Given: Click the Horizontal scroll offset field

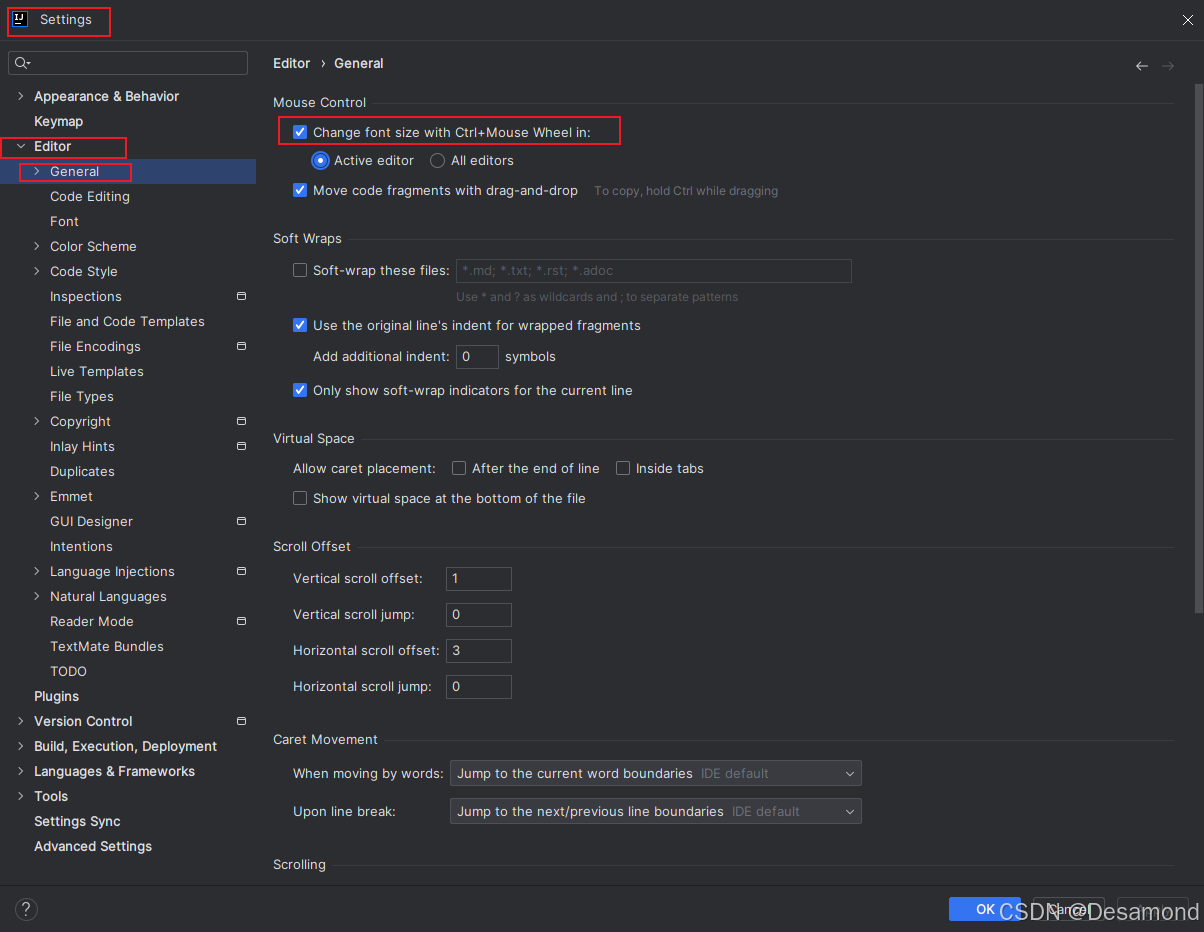Looking at the screenshot, I should [x=479, y=650].
